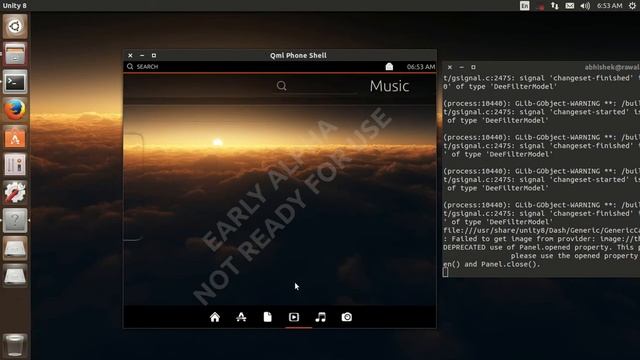The width and height of the screenshot is (640, 360).
Task: Open Terminal from the launcher
Action: (x=15, y=82)
